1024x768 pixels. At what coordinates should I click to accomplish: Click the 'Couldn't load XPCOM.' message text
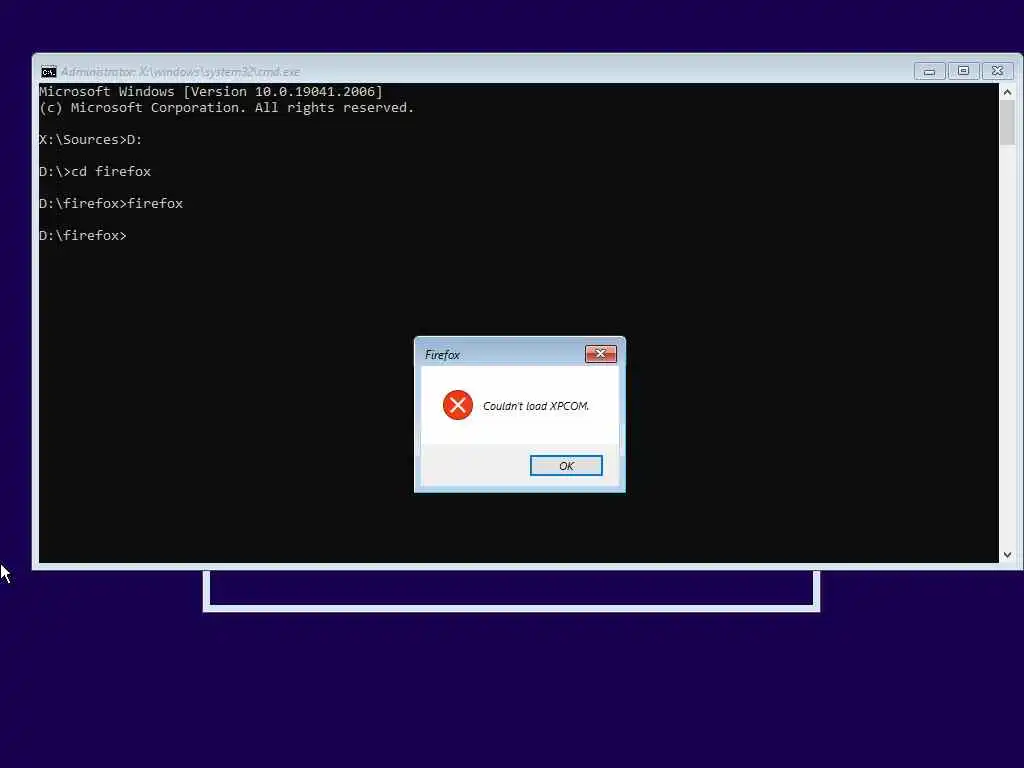click(536, 406)
